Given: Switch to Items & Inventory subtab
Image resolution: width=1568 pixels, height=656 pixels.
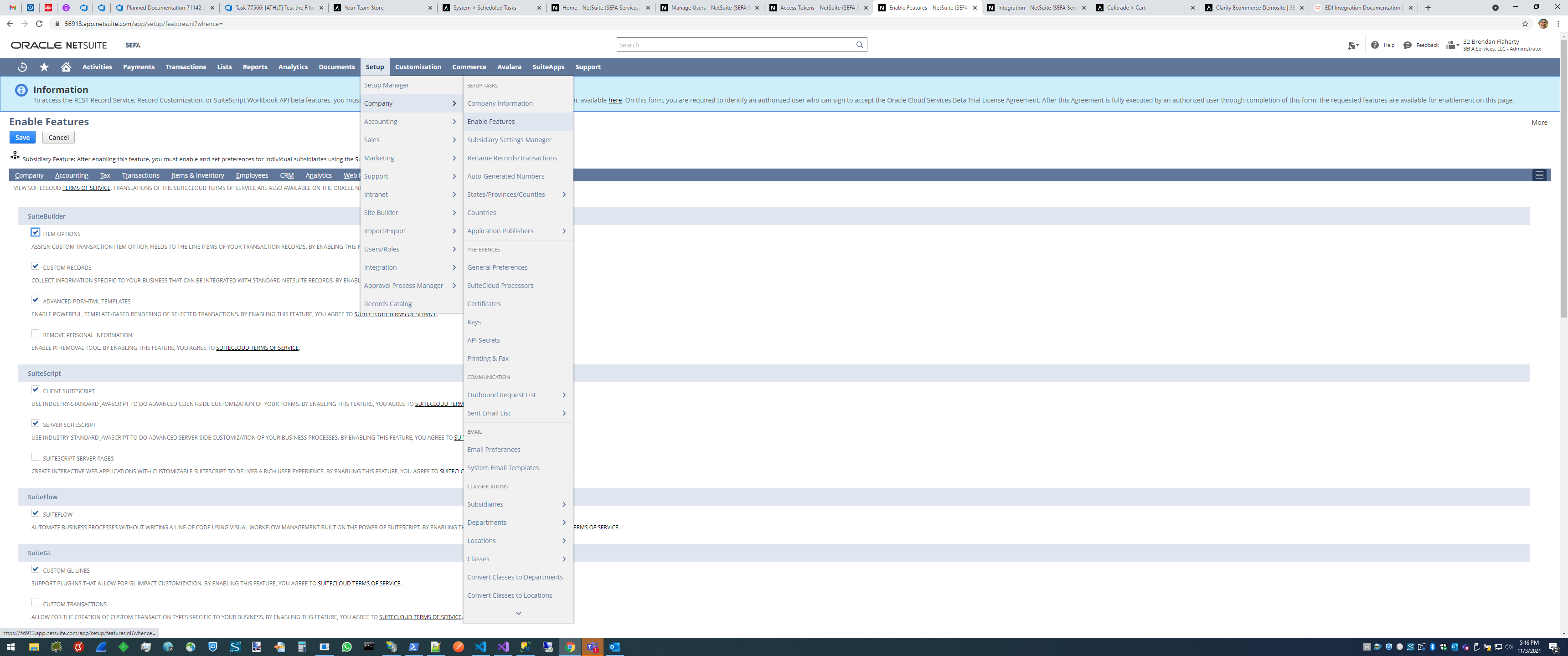Looking at the screenshot, I should pos(197,175).
